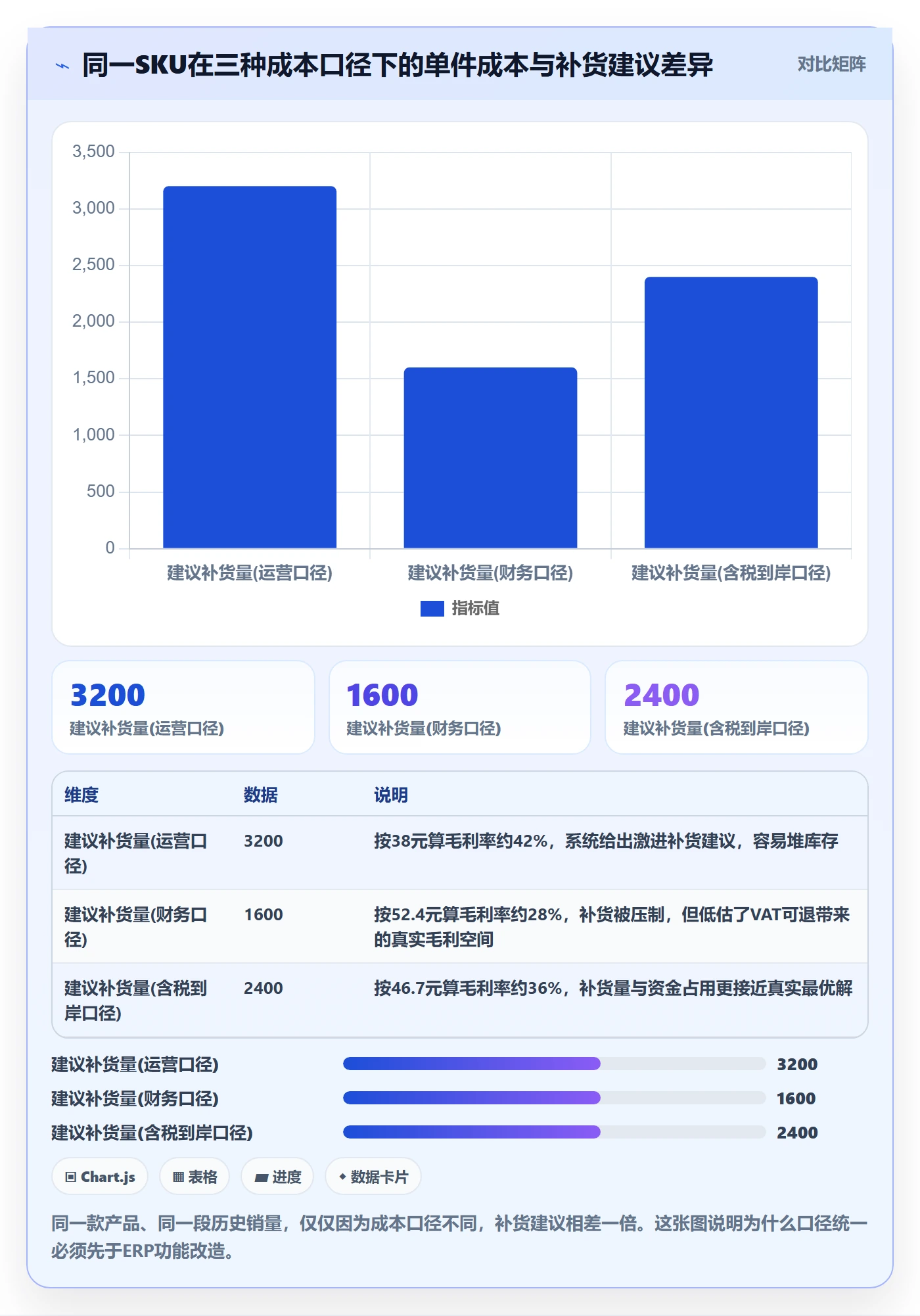Click the 维度 column header
This screenshot has height=1316, width=920.
pos(81,795)
